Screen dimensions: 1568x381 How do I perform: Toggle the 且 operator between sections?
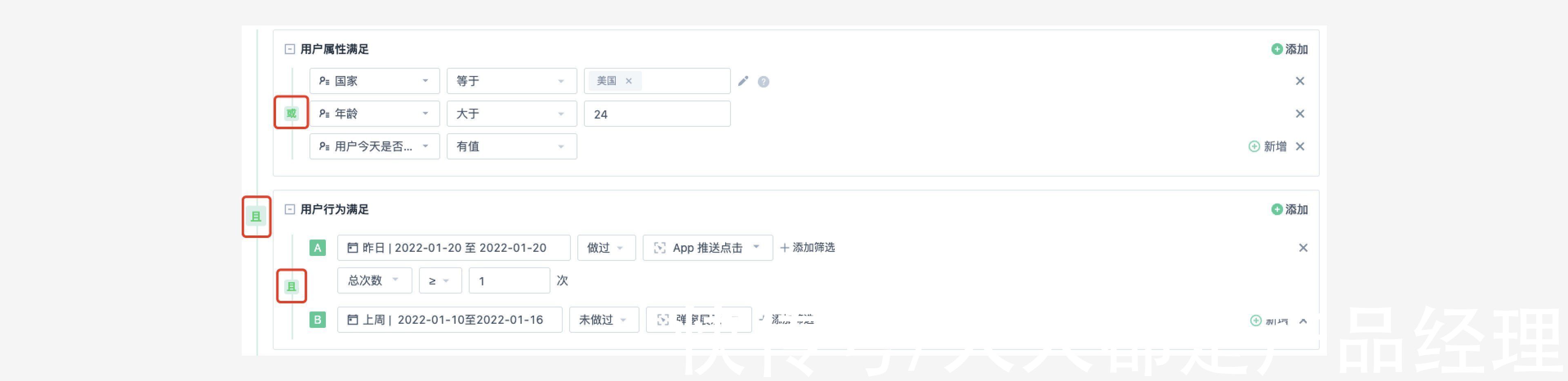(x=256, y=216)
